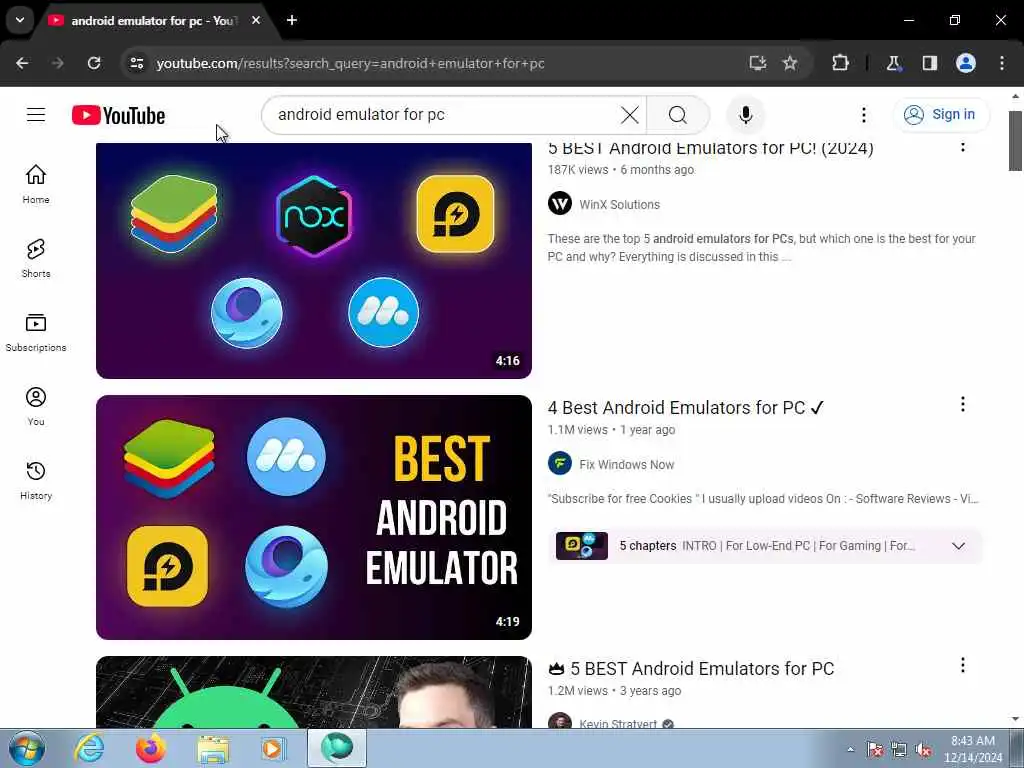Image resolution: width=1024 pixels, height=768 pixels.
Task: Click the taskbar clock showing 8:43 AM
Action: coord(973,749)
